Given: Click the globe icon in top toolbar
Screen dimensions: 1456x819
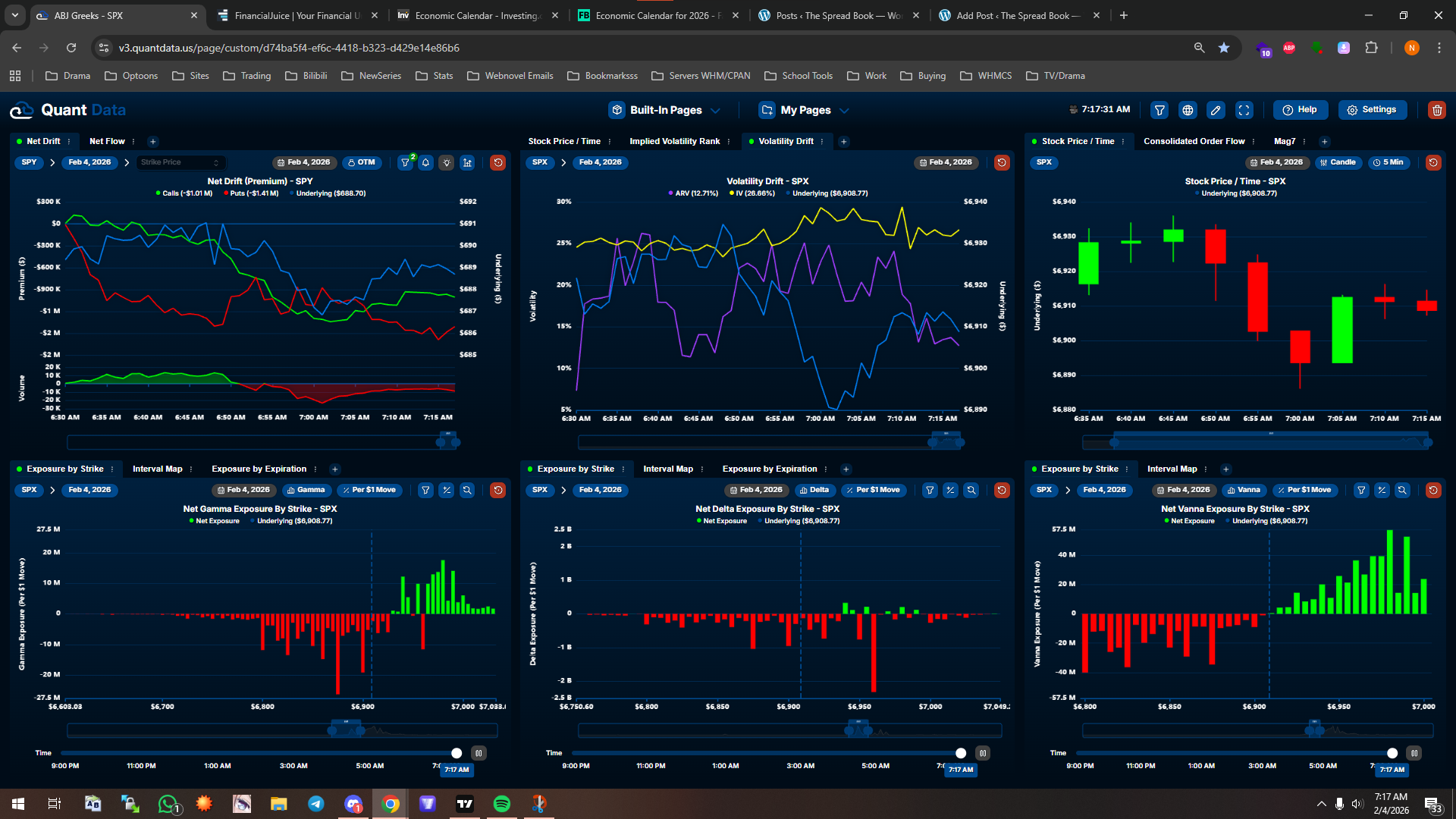Looking at the screenshot, I should pos(1188,110).
